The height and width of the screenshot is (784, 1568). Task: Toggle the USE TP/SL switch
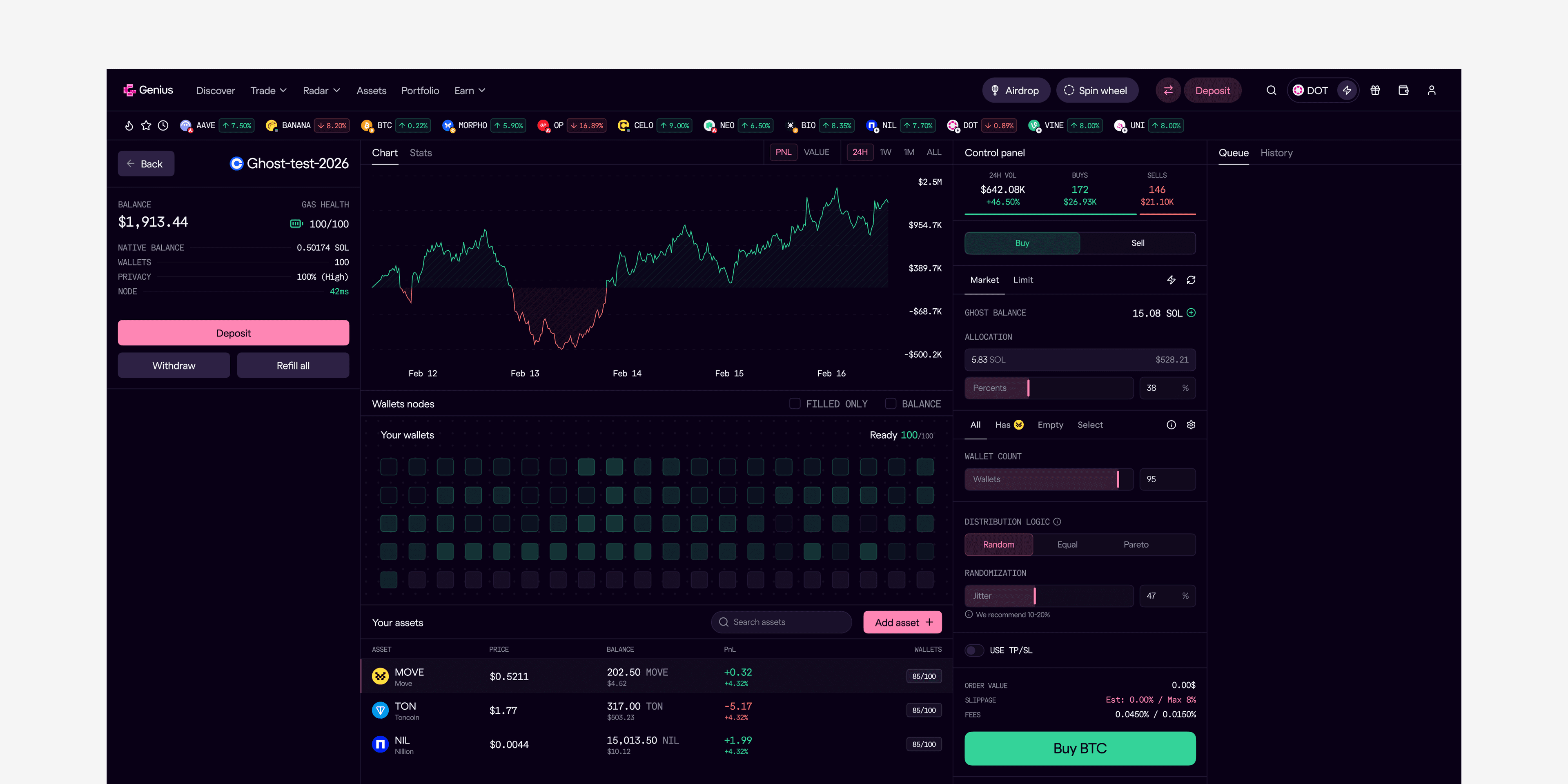[x=974, y=651]
